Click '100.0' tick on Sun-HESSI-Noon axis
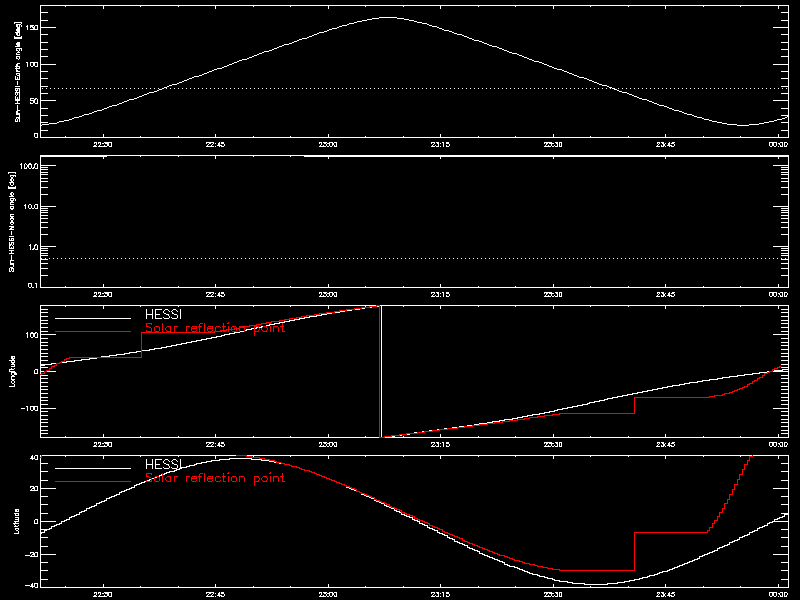The height and width of the screenshot is (600, 800). pyautogui.click(x=29, y=166)
